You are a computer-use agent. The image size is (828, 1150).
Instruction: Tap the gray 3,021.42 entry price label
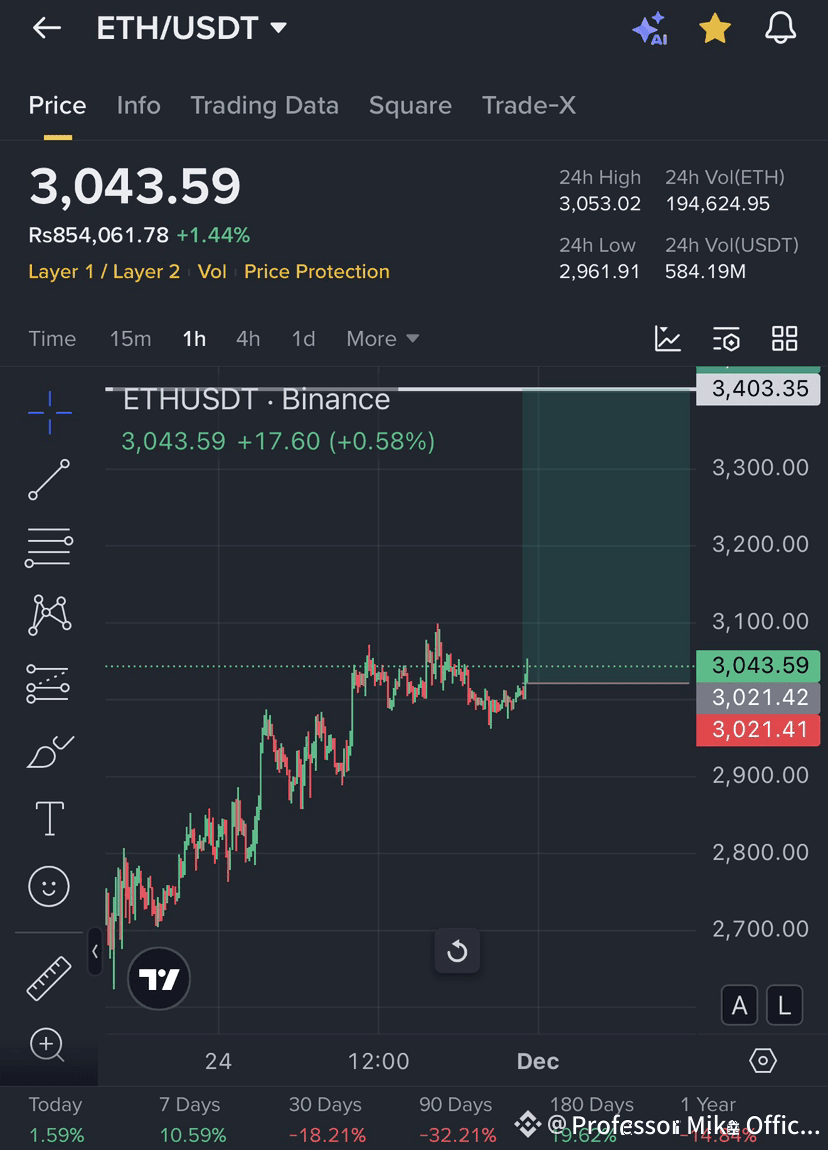tap(758, 698)
